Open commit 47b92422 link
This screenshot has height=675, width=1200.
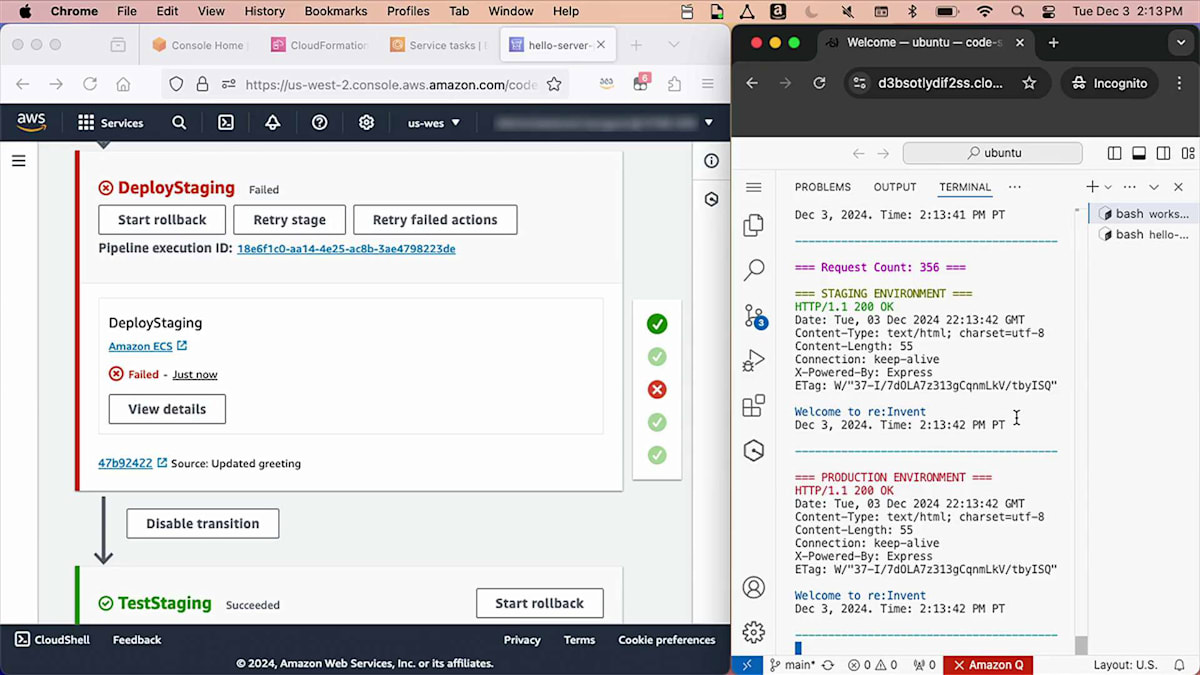[x=132, y=463]
